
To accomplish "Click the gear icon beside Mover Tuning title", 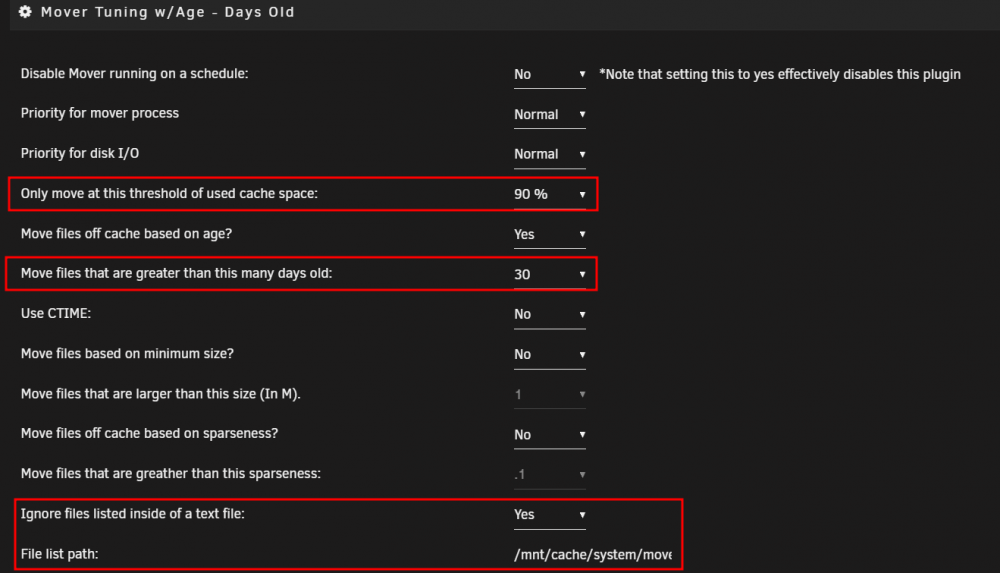I will 25,11.
